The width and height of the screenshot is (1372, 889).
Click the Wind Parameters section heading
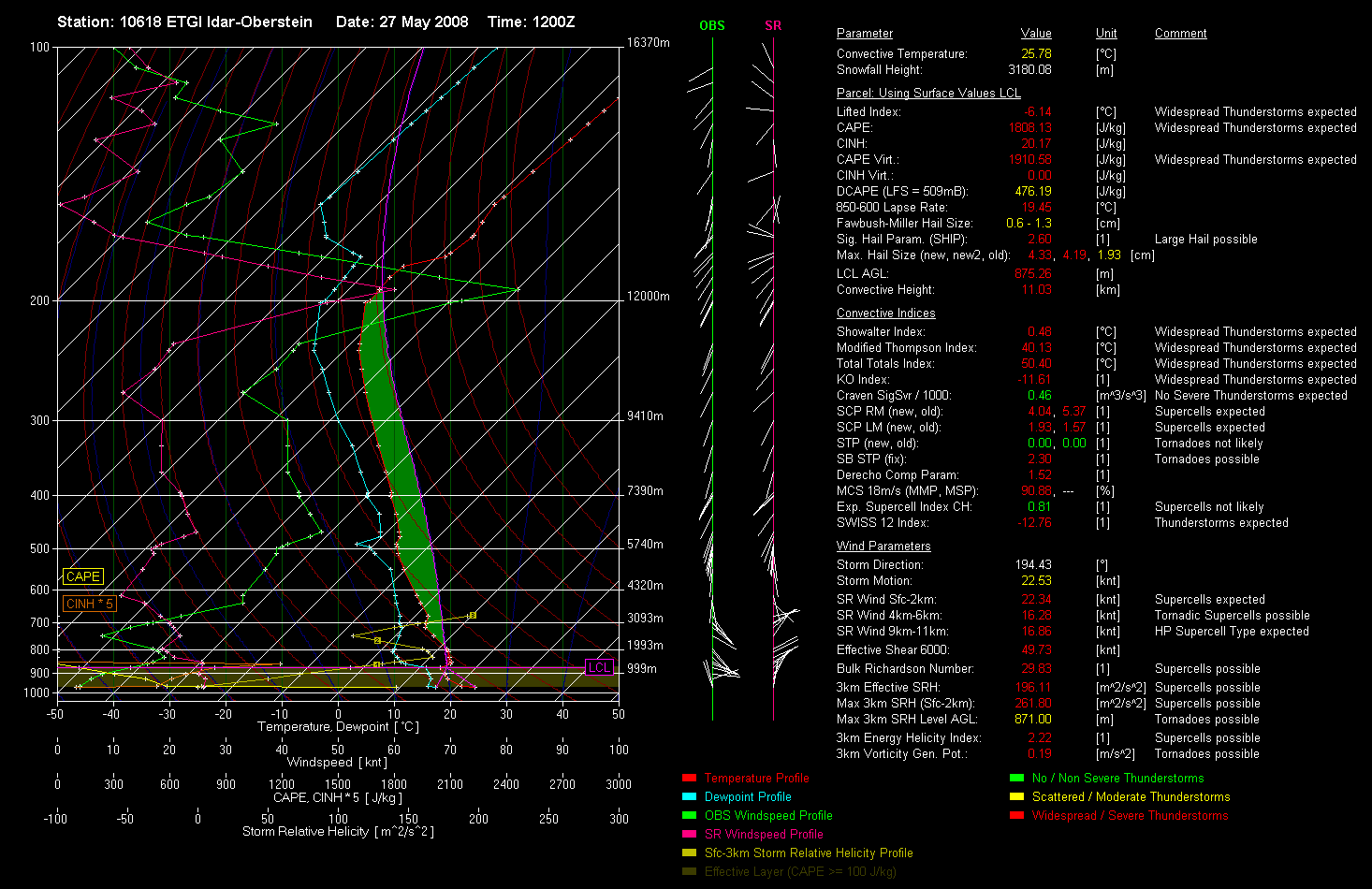[883, 547]
